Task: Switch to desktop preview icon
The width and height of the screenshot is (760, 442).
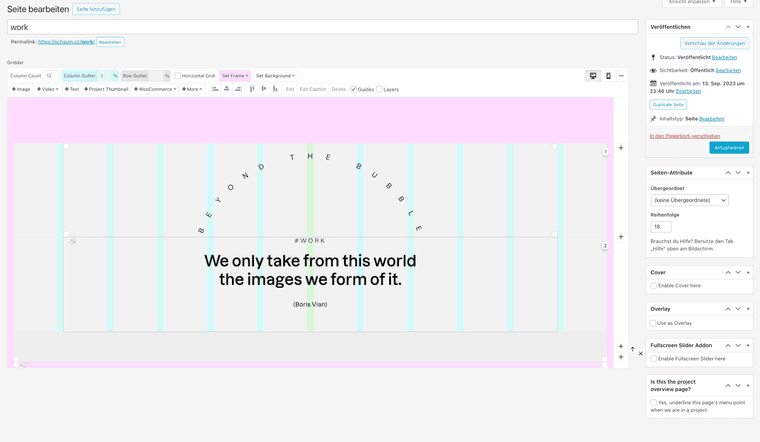Action: click(x=593, y=76)
